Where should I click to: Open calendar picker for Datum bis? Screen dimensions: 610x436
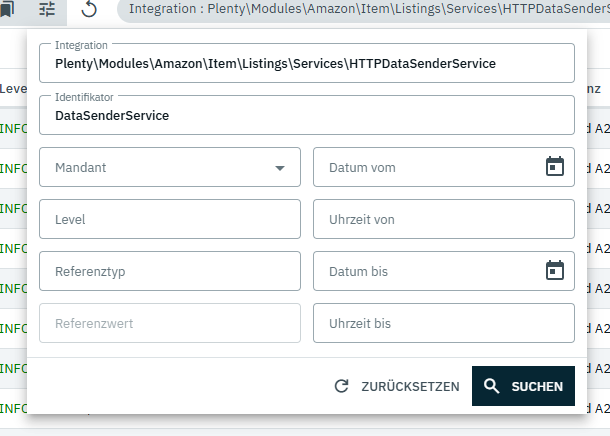[x=555, y=271]
